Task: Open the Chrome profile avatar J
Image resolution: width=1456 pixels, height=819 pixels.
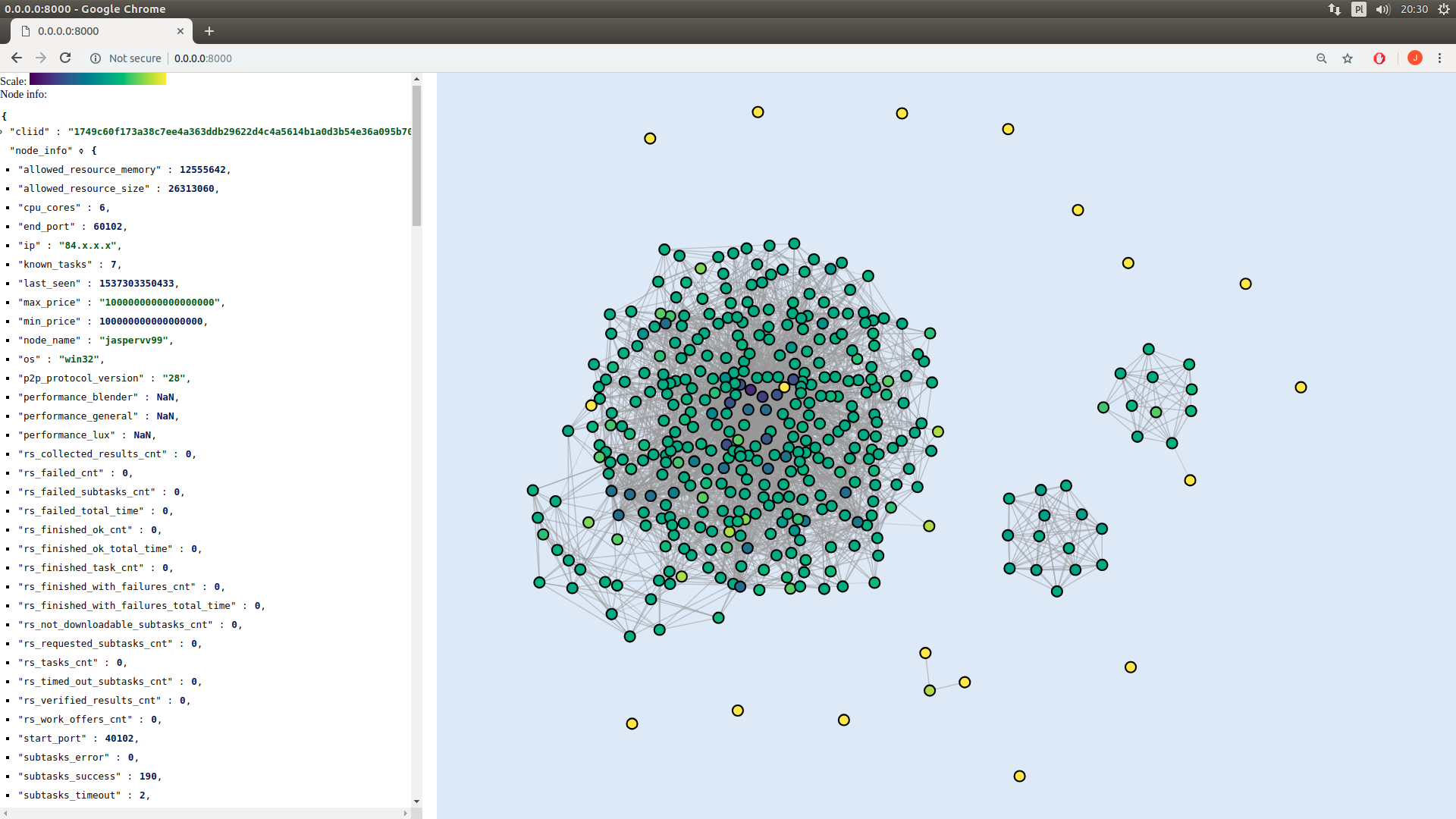Action: click(x=1414, y=58)
